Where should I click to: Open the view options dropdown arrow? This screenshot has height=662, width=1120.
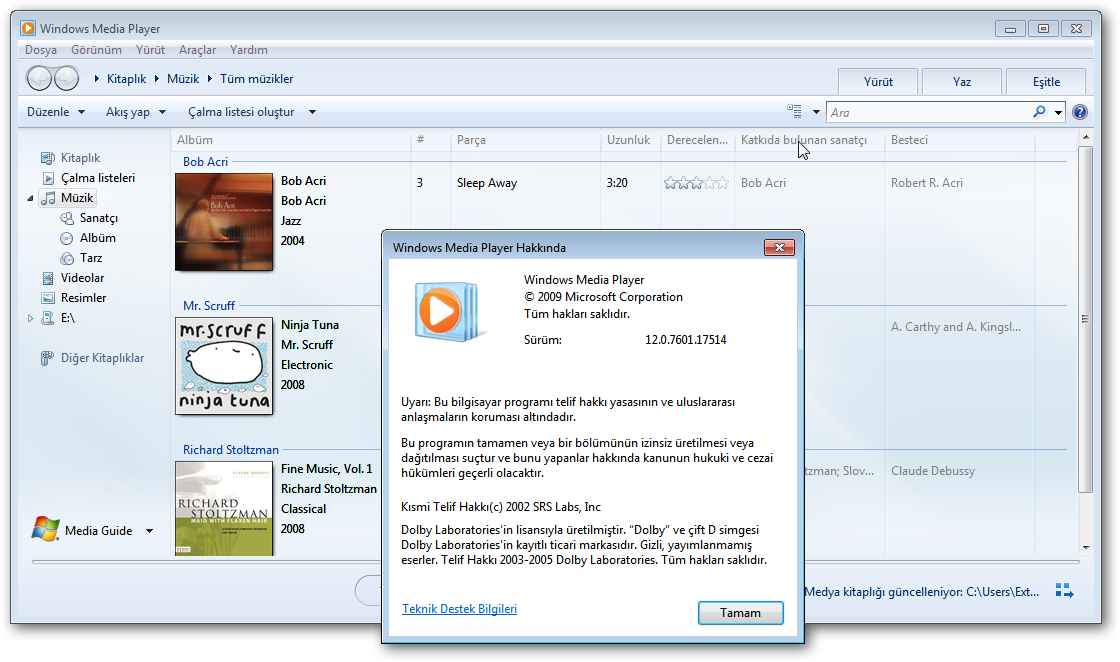(816, 112)
